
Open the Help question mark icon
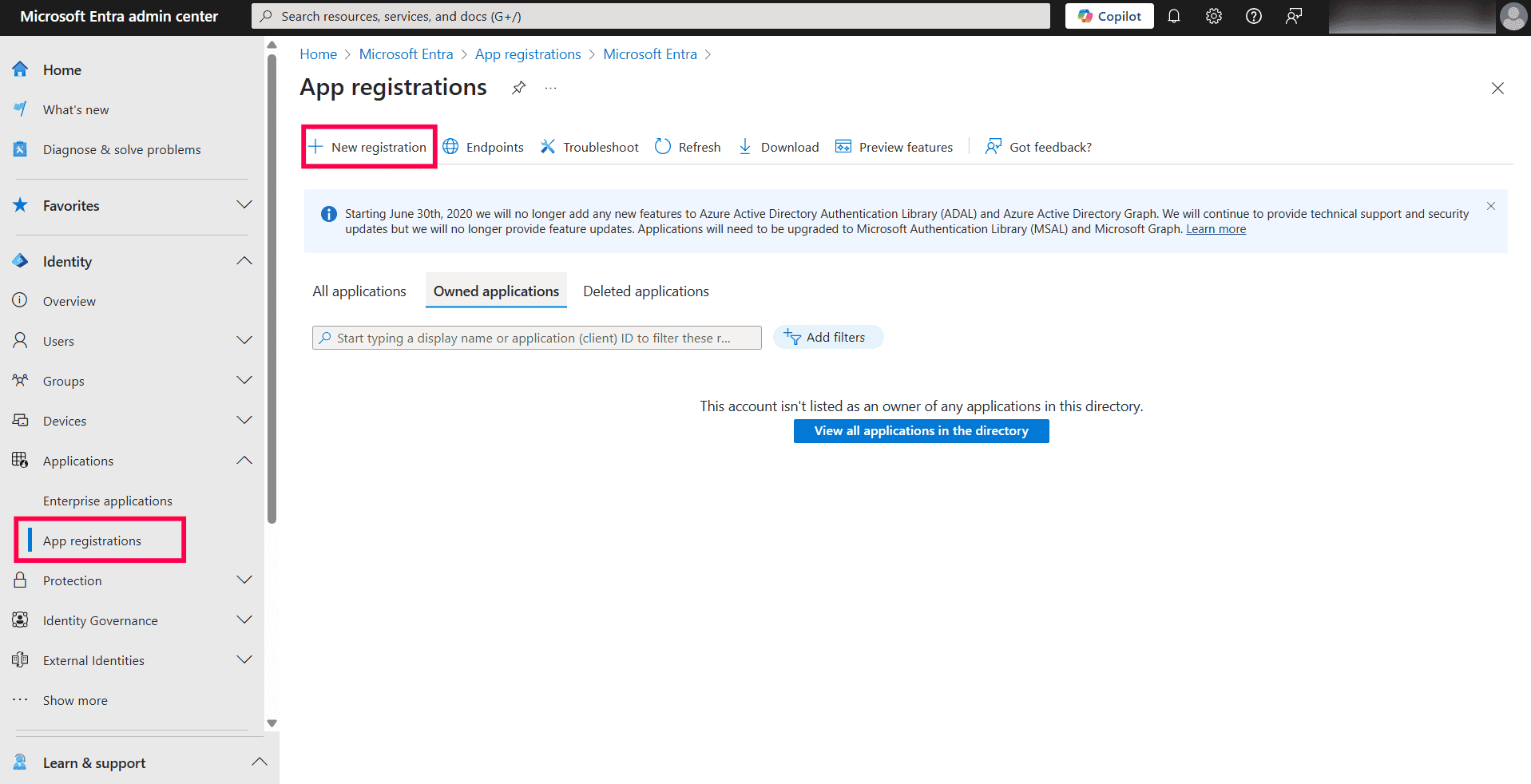click(x=1254, y=16)
